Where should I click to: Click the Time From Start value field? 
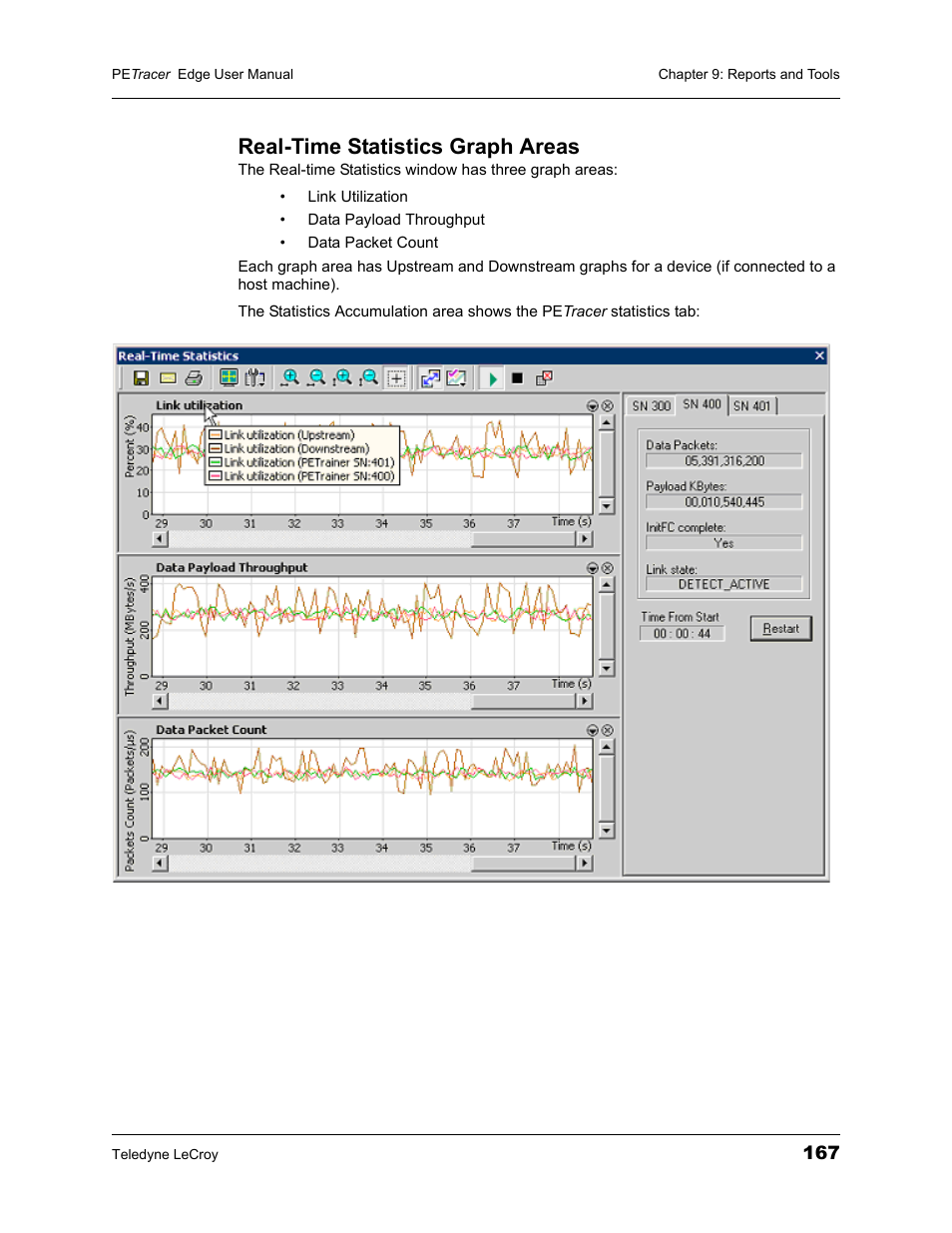683,634
